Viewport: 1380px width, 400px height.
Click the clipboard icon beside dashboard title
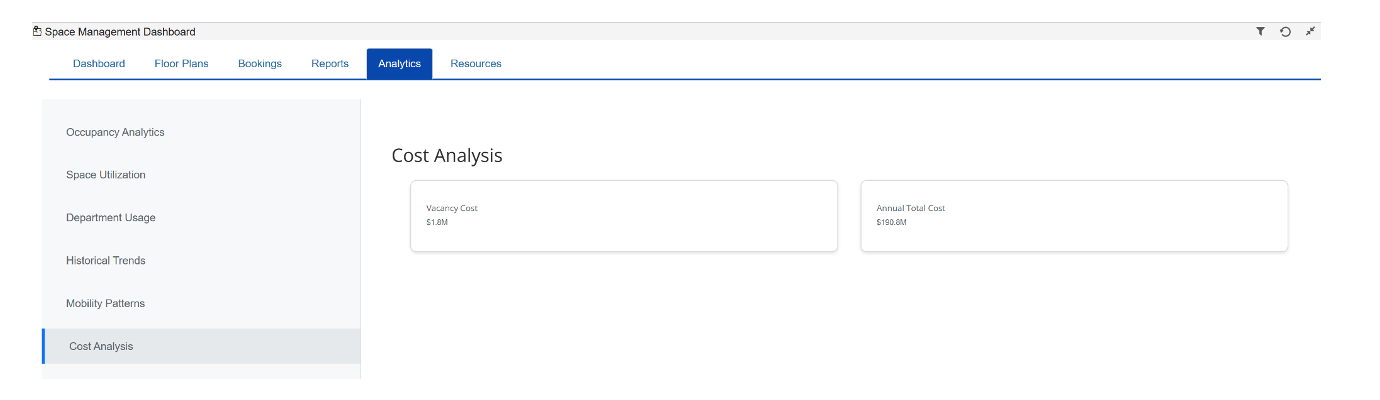(37, 32)
